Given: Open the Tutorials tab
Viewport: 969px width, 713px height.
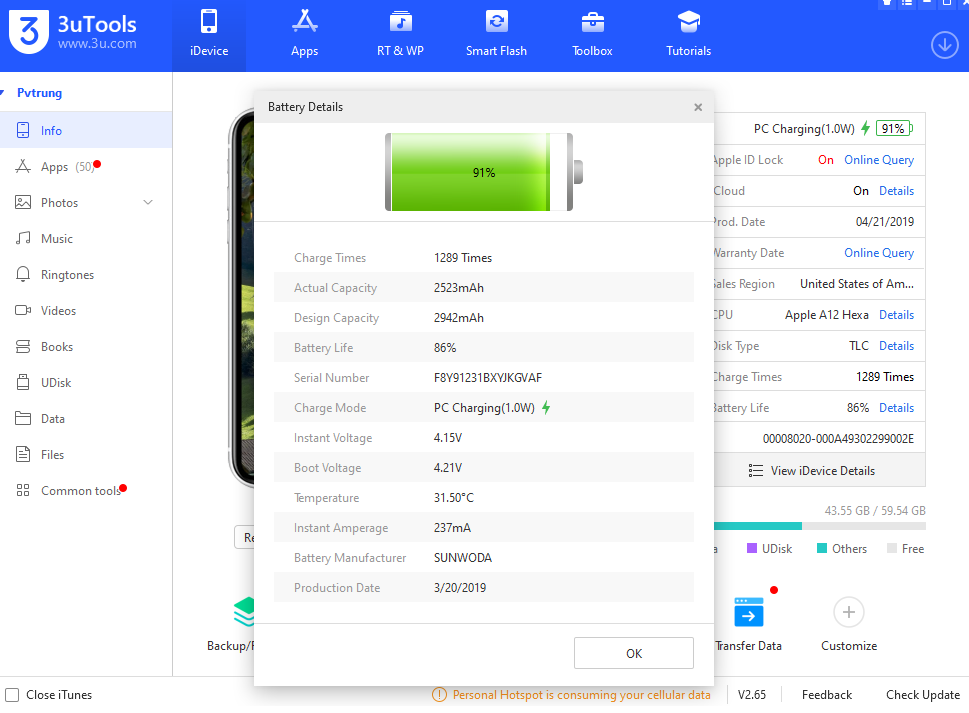Looking at the screenshot, I should coord(688,36).
